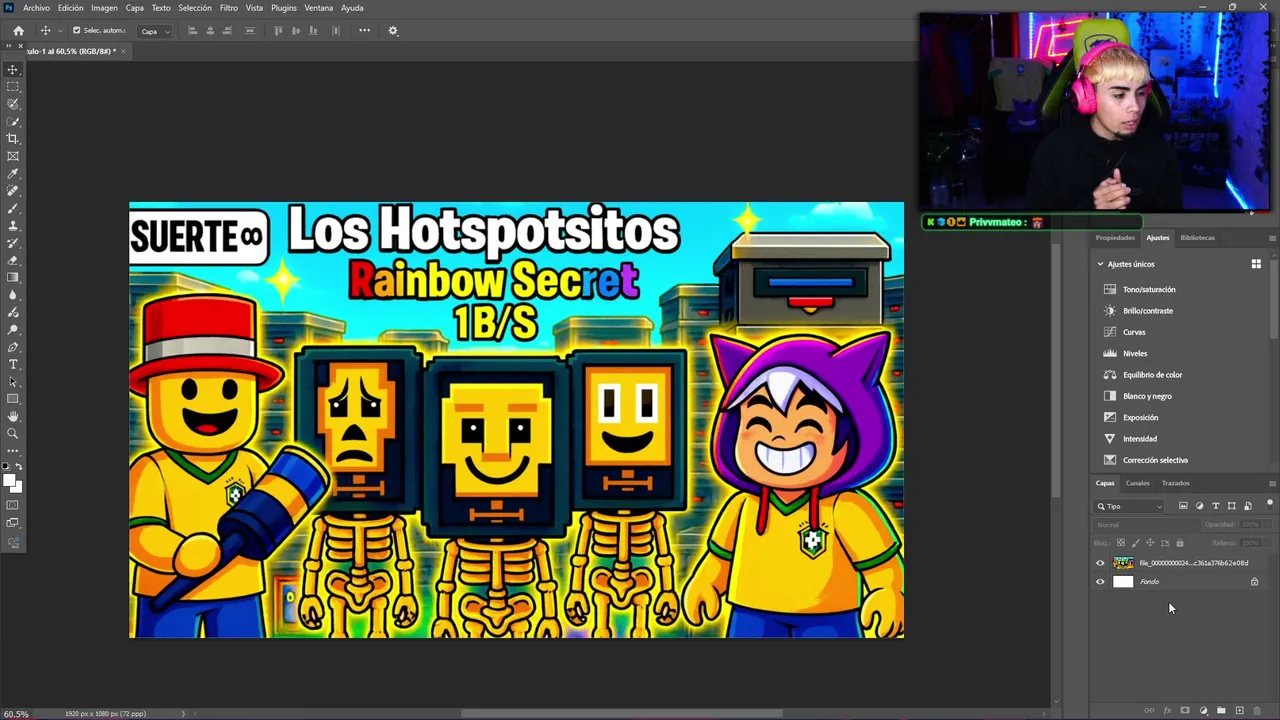Open the Ajustes panel flyout menu

click(x=1272, y=238)
